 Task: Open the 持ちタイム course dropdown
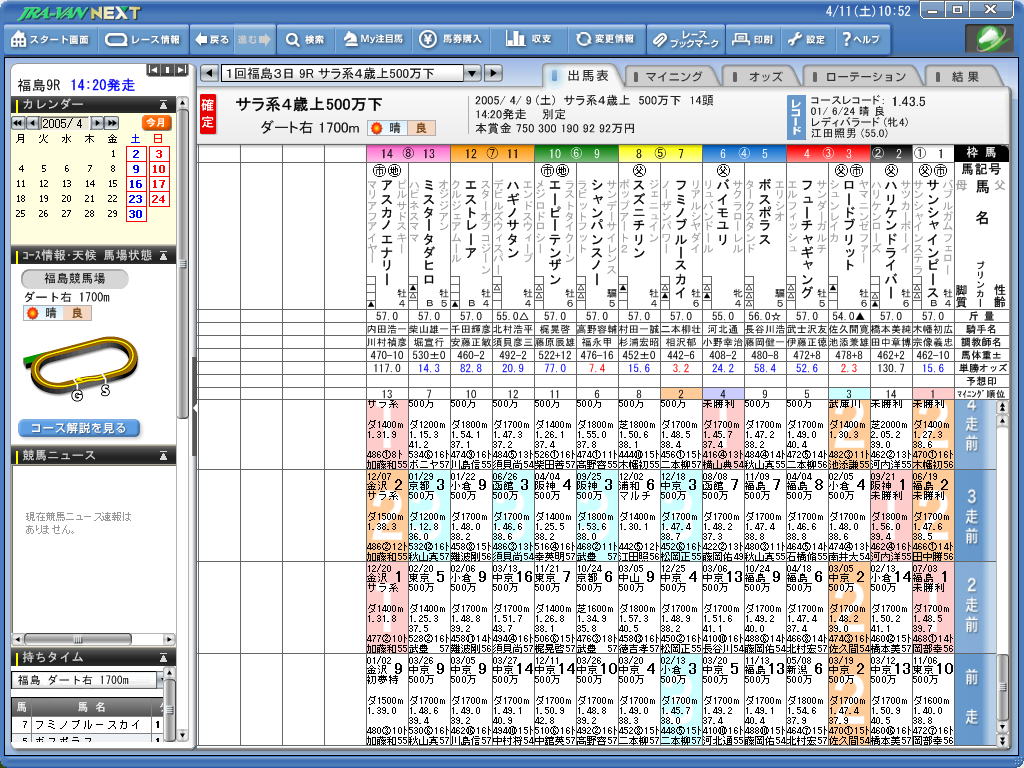click(150, 680)
